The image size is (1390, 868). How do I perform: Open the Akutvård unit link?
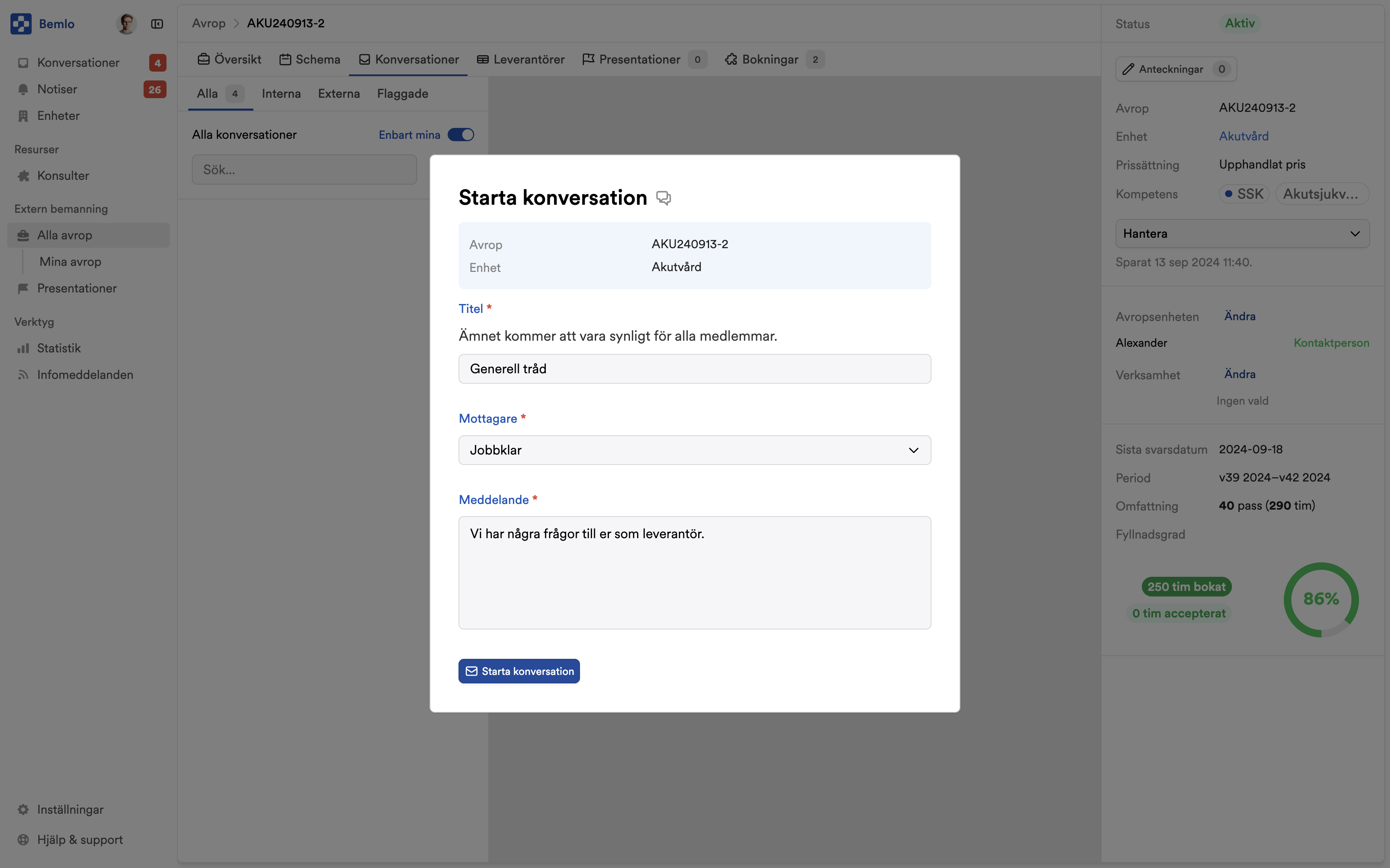tap(1244, 136)
